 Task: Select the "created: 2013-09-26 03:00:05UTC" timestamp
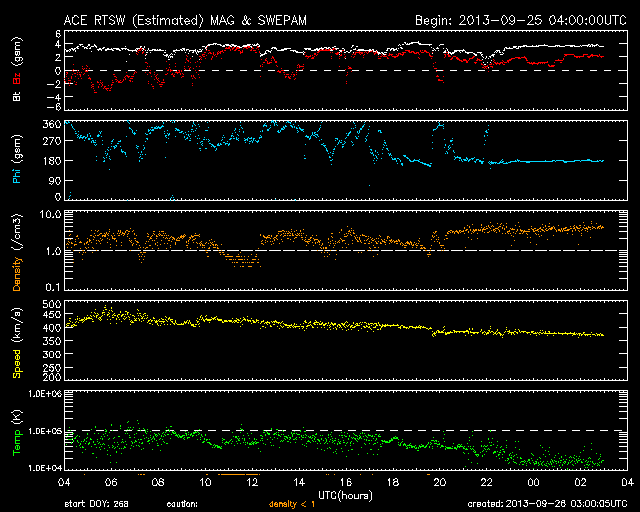[547, 504]
